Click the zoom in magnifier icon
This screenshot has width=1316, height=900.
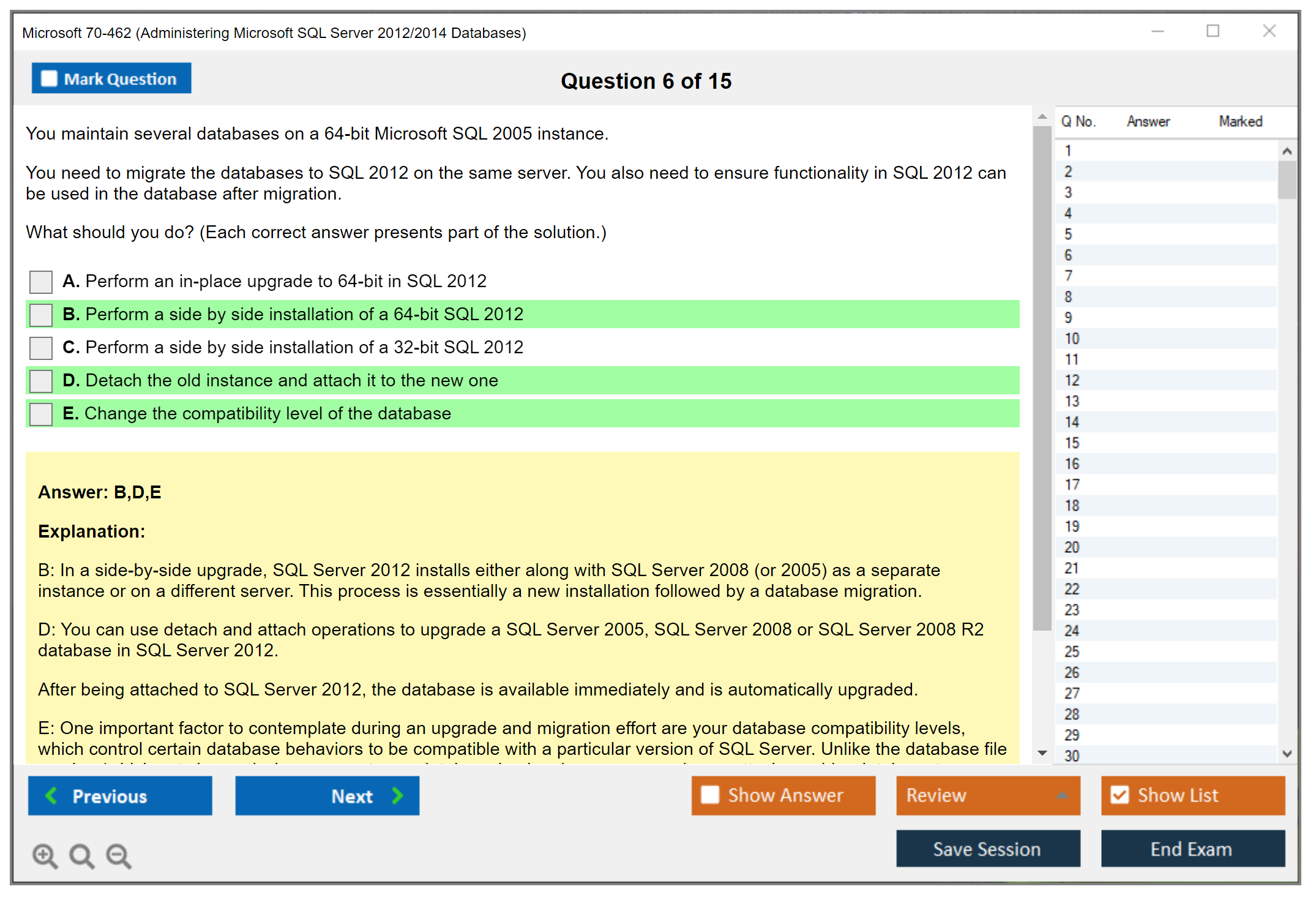coord(45,855)
